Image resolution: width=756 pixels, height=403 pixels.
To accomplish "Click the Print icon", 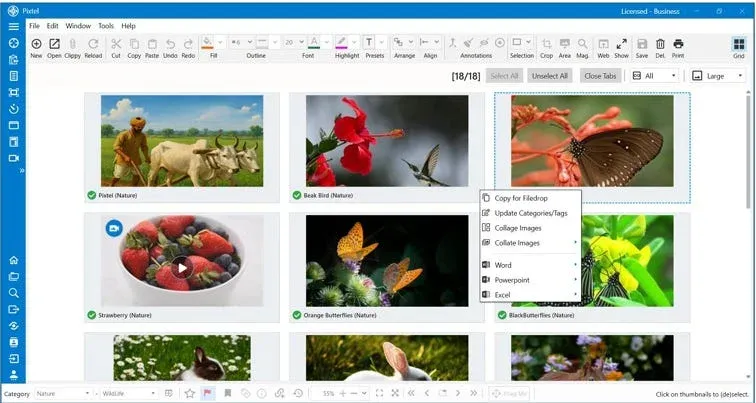I will (678, 44).
